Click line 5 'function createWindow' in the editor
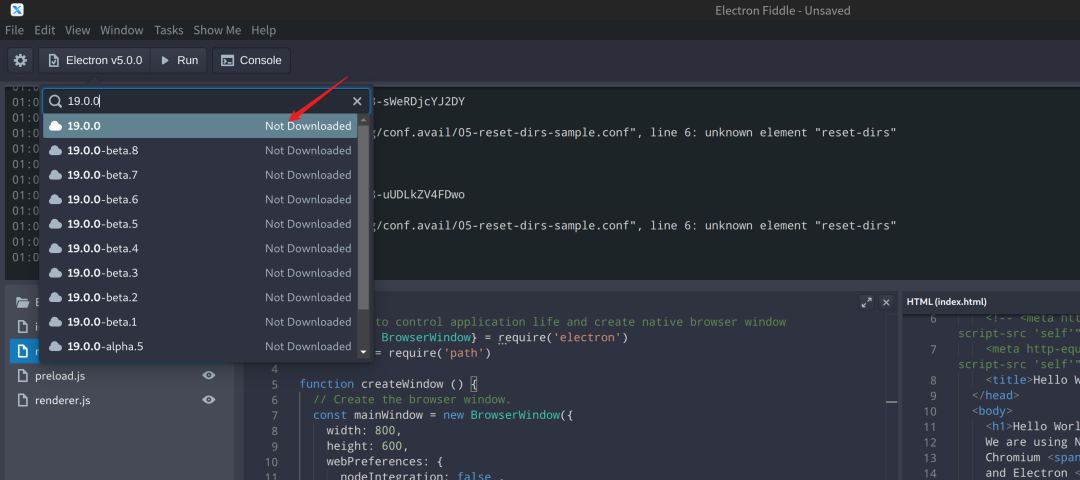The height and width of the screenshot is (480, 1080). tap(389, 384)
